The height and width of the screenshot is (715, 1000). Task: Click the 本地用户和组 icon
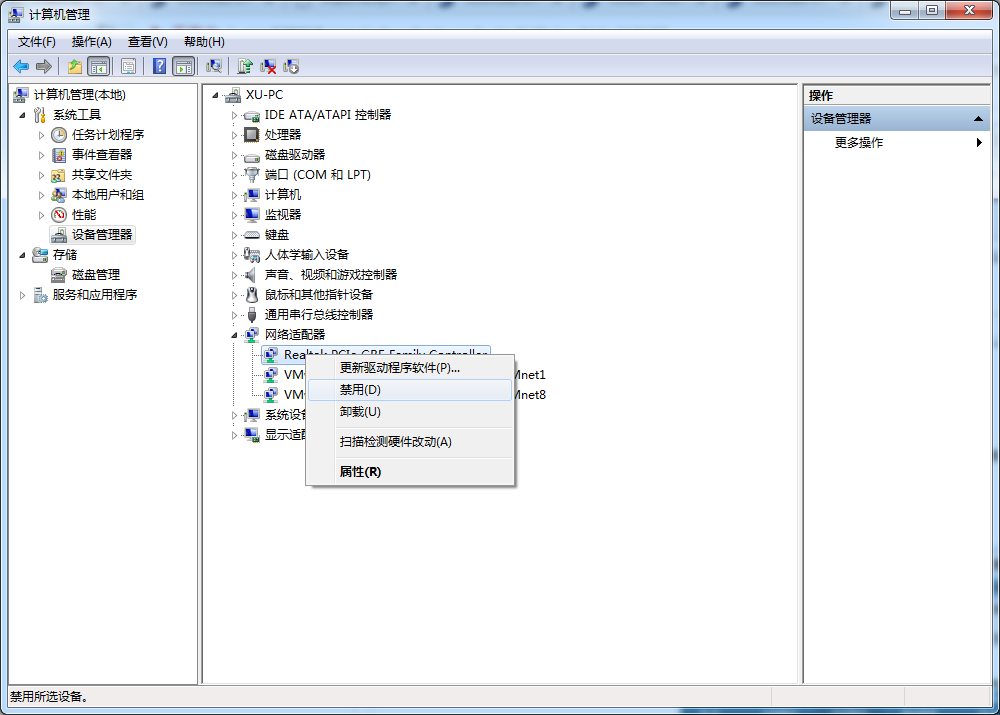59,195
